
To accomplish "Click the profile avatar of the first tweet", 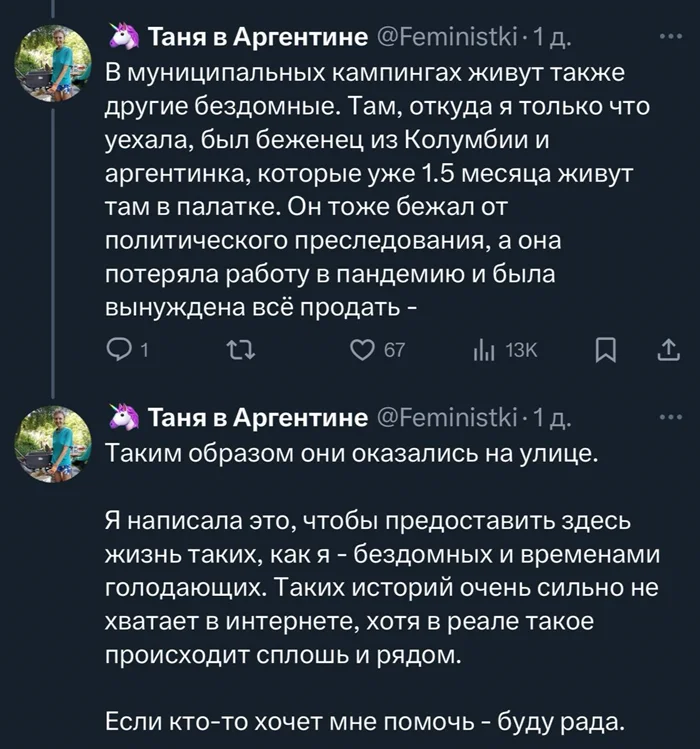I will pos(52,61).
